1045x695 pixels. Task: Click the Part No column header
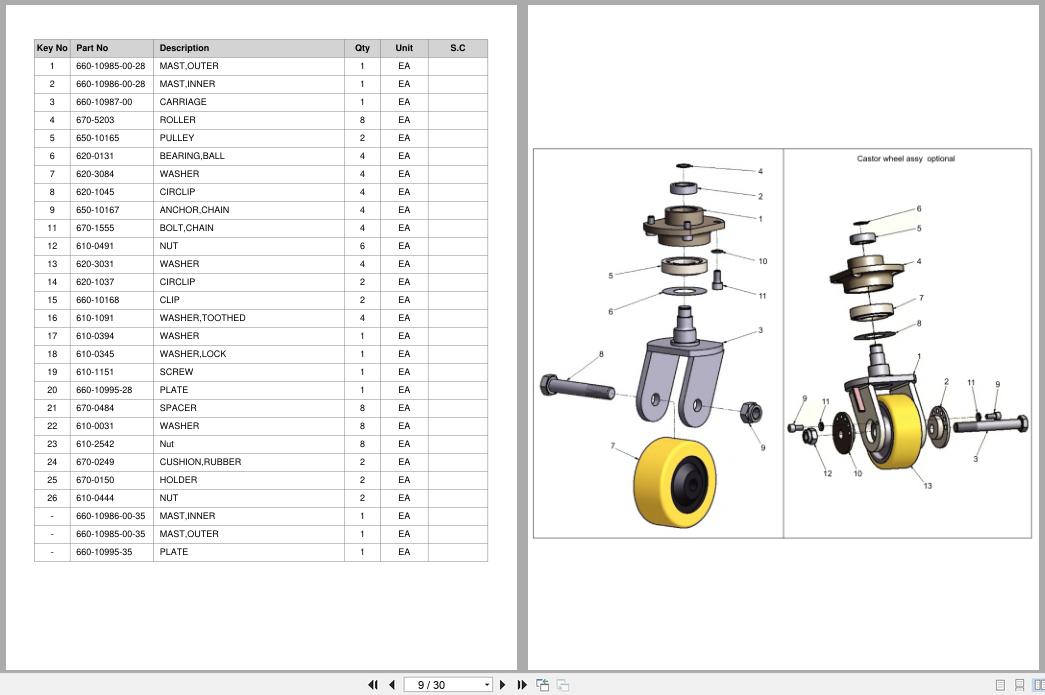[111, 48]
